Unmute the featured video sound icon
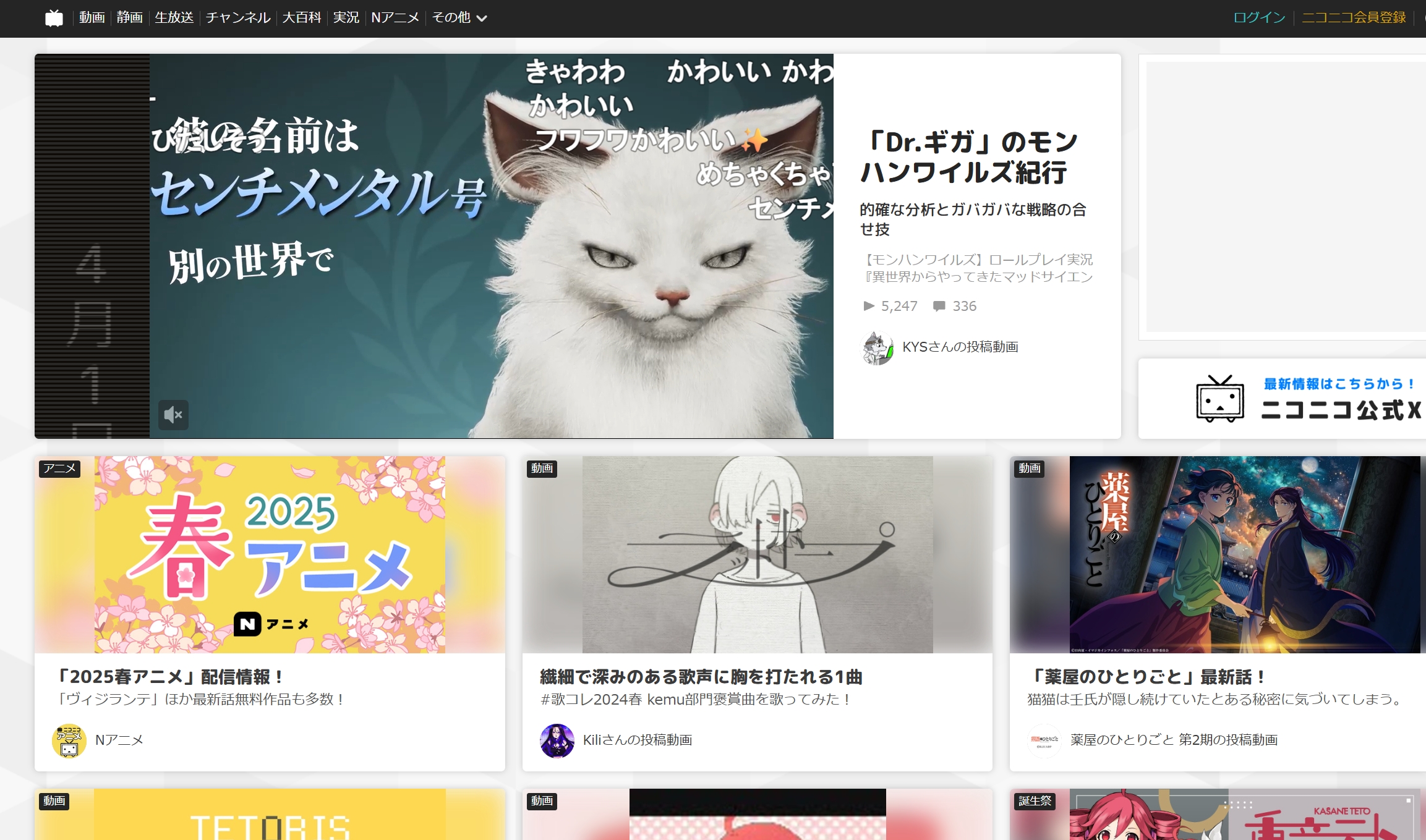 173,415
